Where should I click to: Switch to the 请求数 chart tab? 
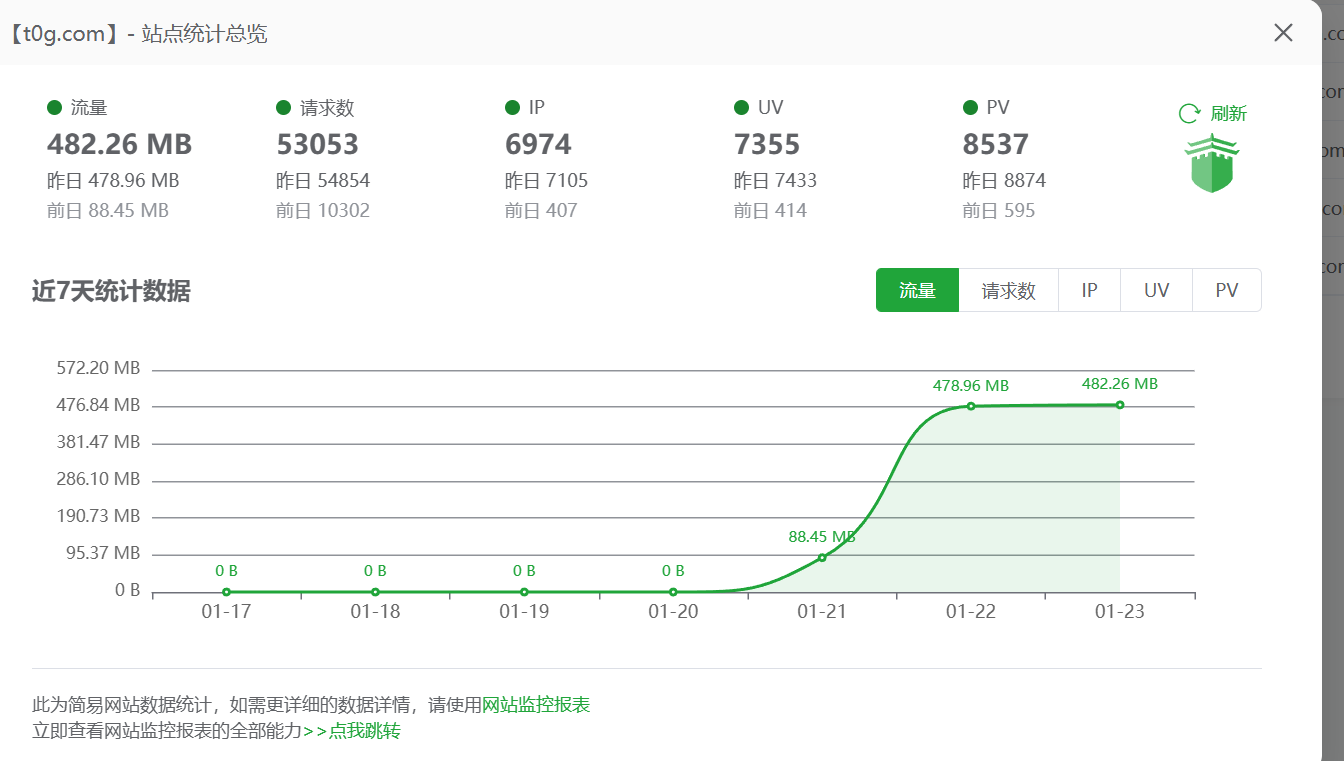pyautogui.click(x=1009, y=289)
